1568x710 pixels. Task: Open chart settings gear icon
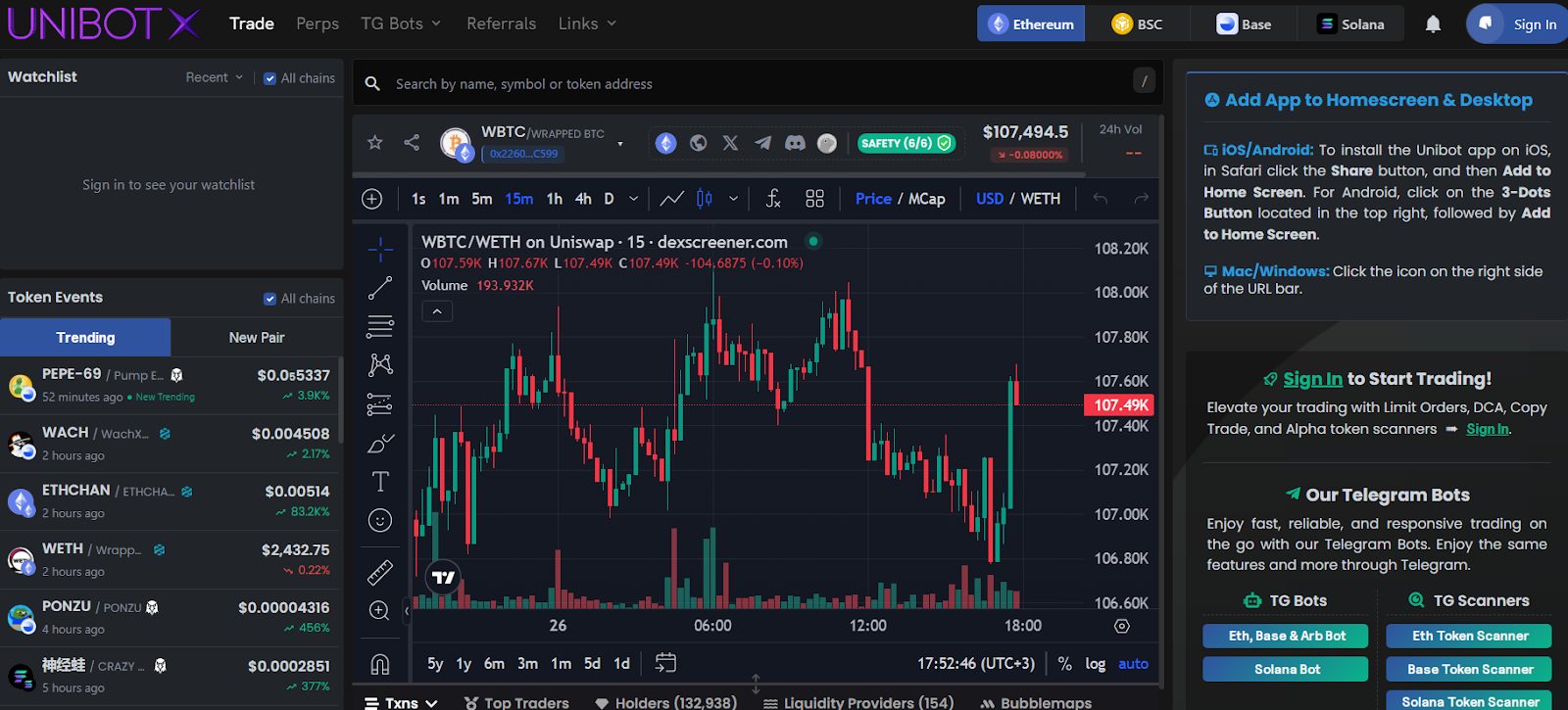pos(1122,626)
